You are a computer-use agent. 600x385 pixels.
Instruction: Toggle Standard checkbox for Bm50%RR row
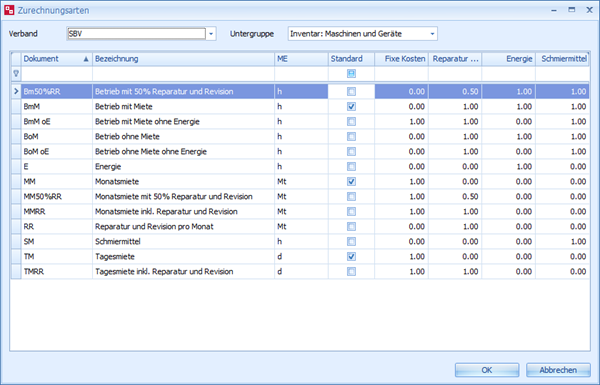(x=351, y=91)
